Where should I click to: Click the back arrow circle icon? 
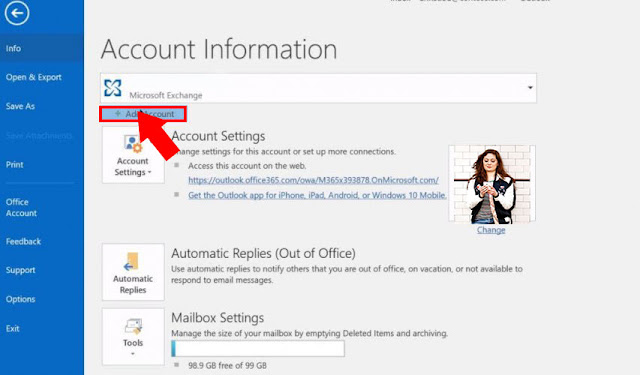click(17, 13)
